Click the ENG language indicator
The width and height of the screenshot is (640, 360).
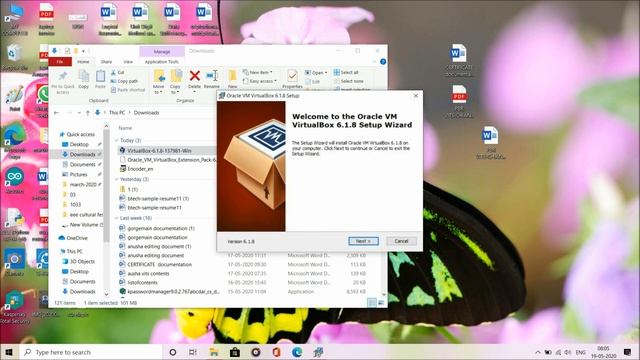click(x=581, y=352)
